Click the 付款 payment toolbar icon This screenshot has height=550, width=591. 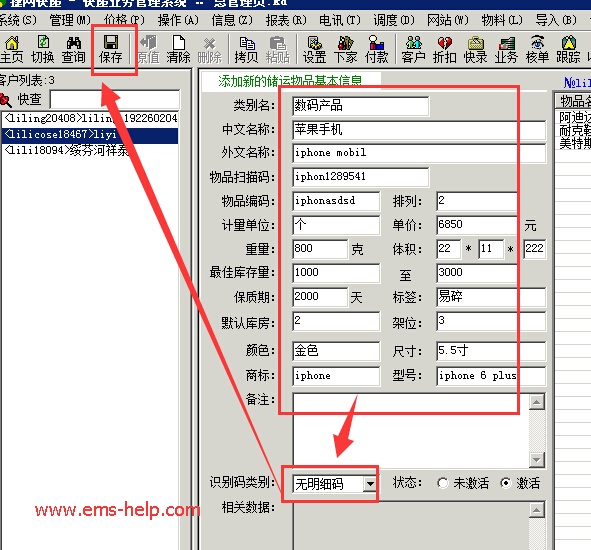[x=376, y=49]
